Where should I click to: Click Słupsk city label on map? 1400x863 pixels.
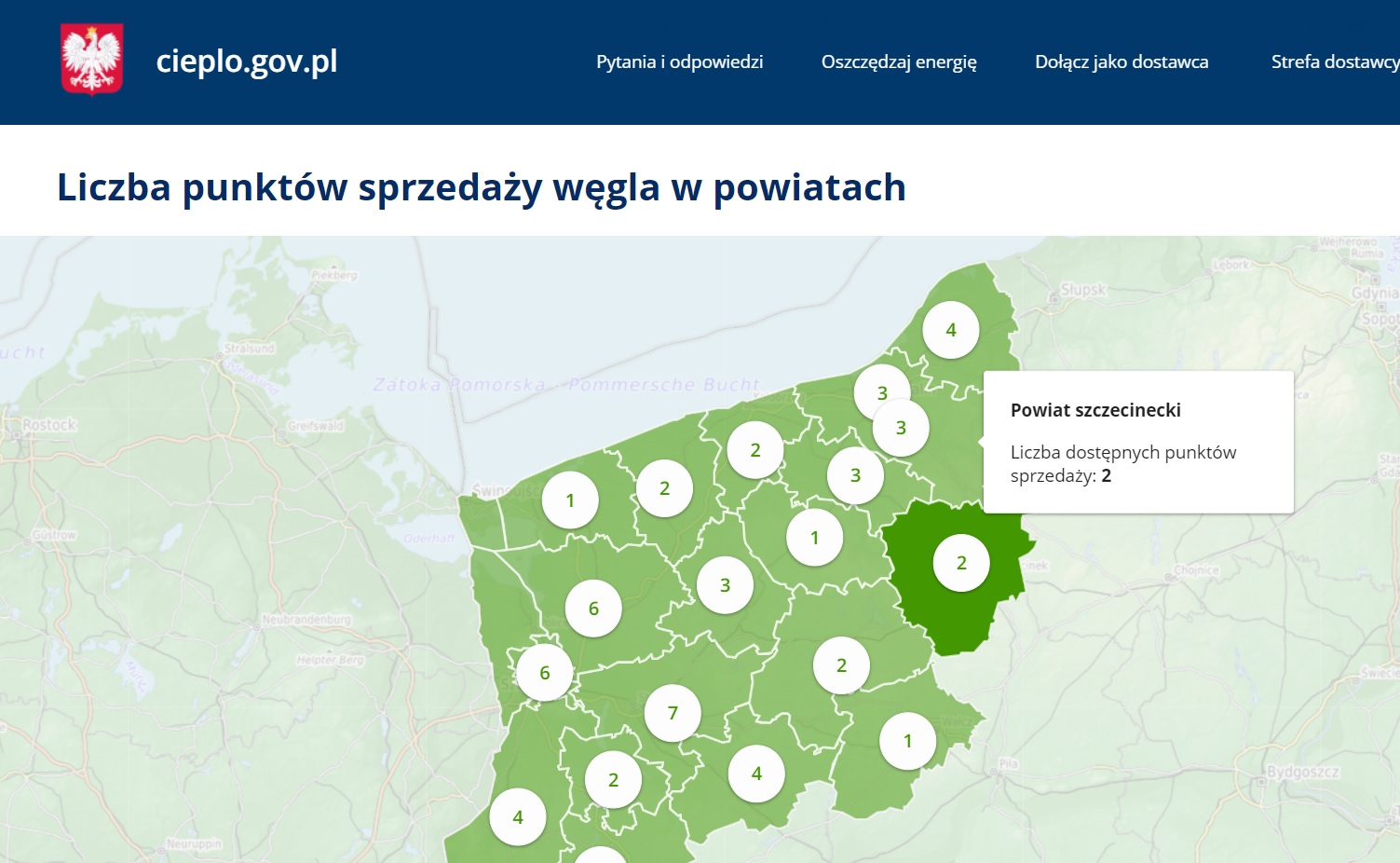pos(1082,290)
